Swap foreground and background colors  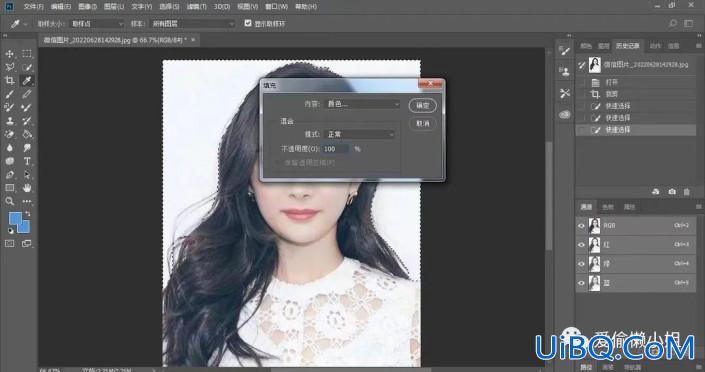click(x=27, y=214)
